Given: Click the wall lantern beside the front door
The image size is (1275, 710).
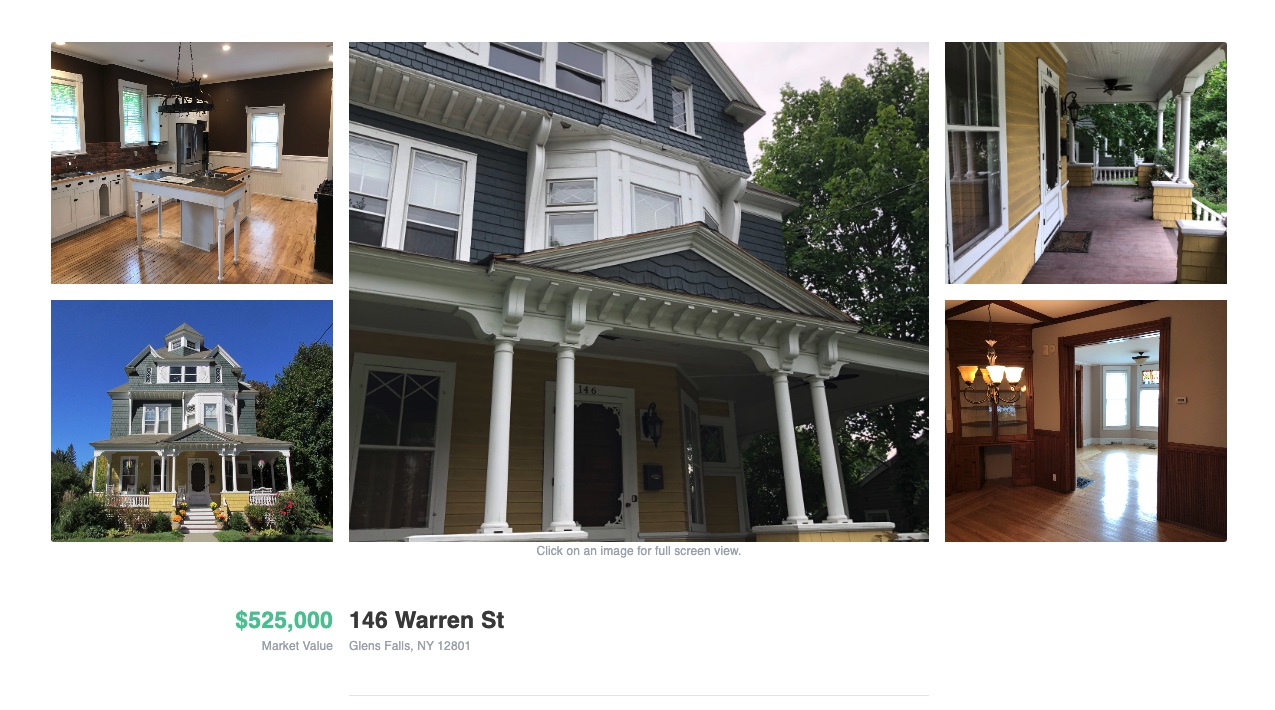Looking at the screenshot, I should [652, 423].
